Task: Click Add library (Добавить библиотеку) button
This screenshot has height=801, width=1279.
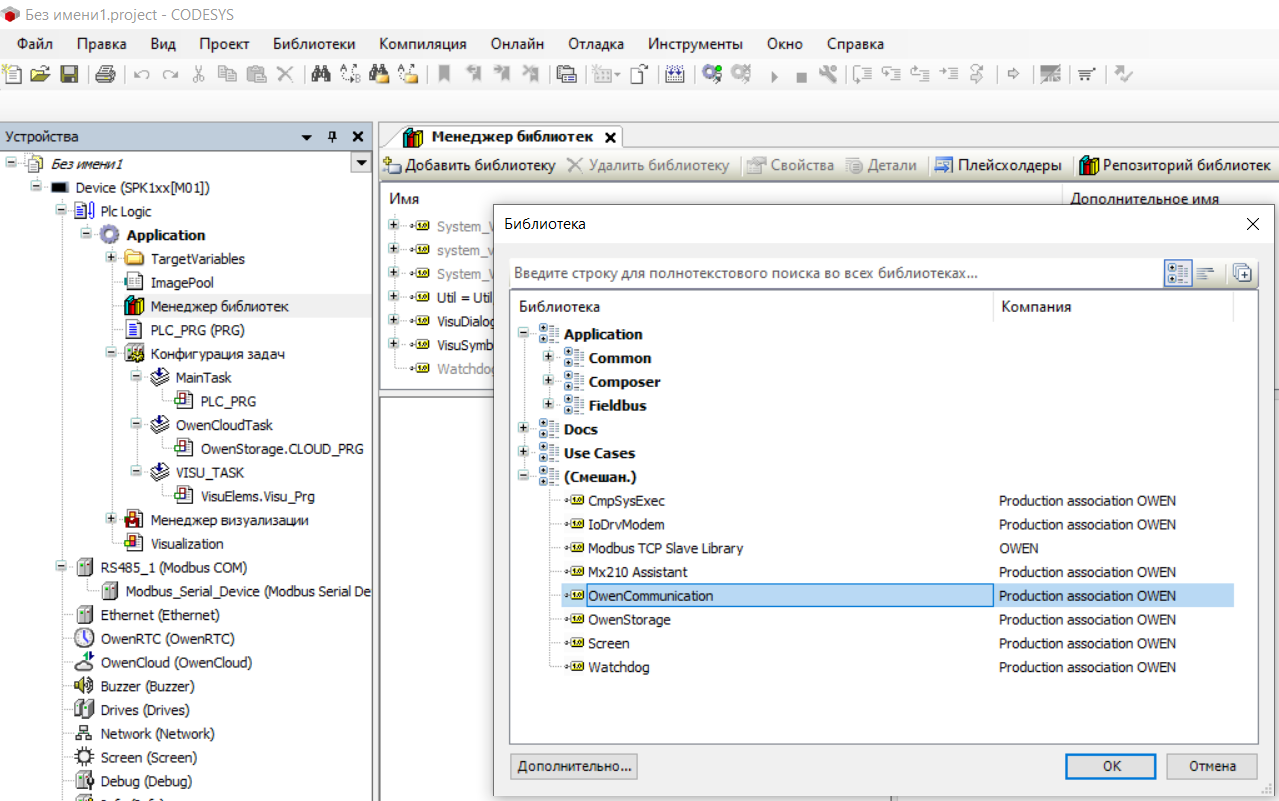Action: point(470,165)
